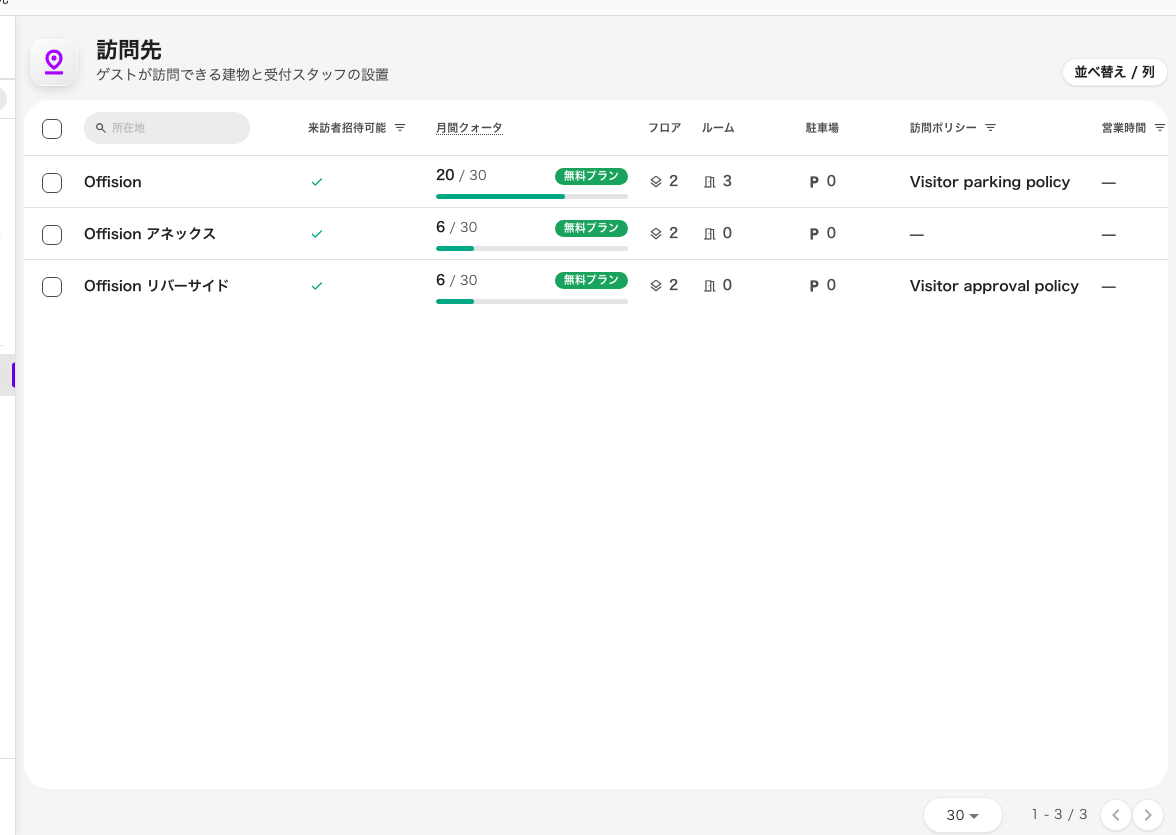Click the invite-enabled checkmark for Offision アネックス
The width and height of the screenshot is (1176, 835).
pyautogui.click(x=316, y=233)
